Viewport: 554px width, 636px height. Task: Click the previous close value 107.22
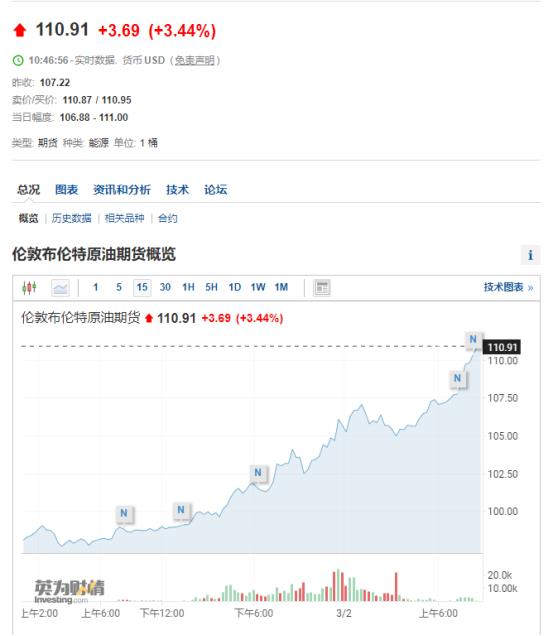click(55, 83)
